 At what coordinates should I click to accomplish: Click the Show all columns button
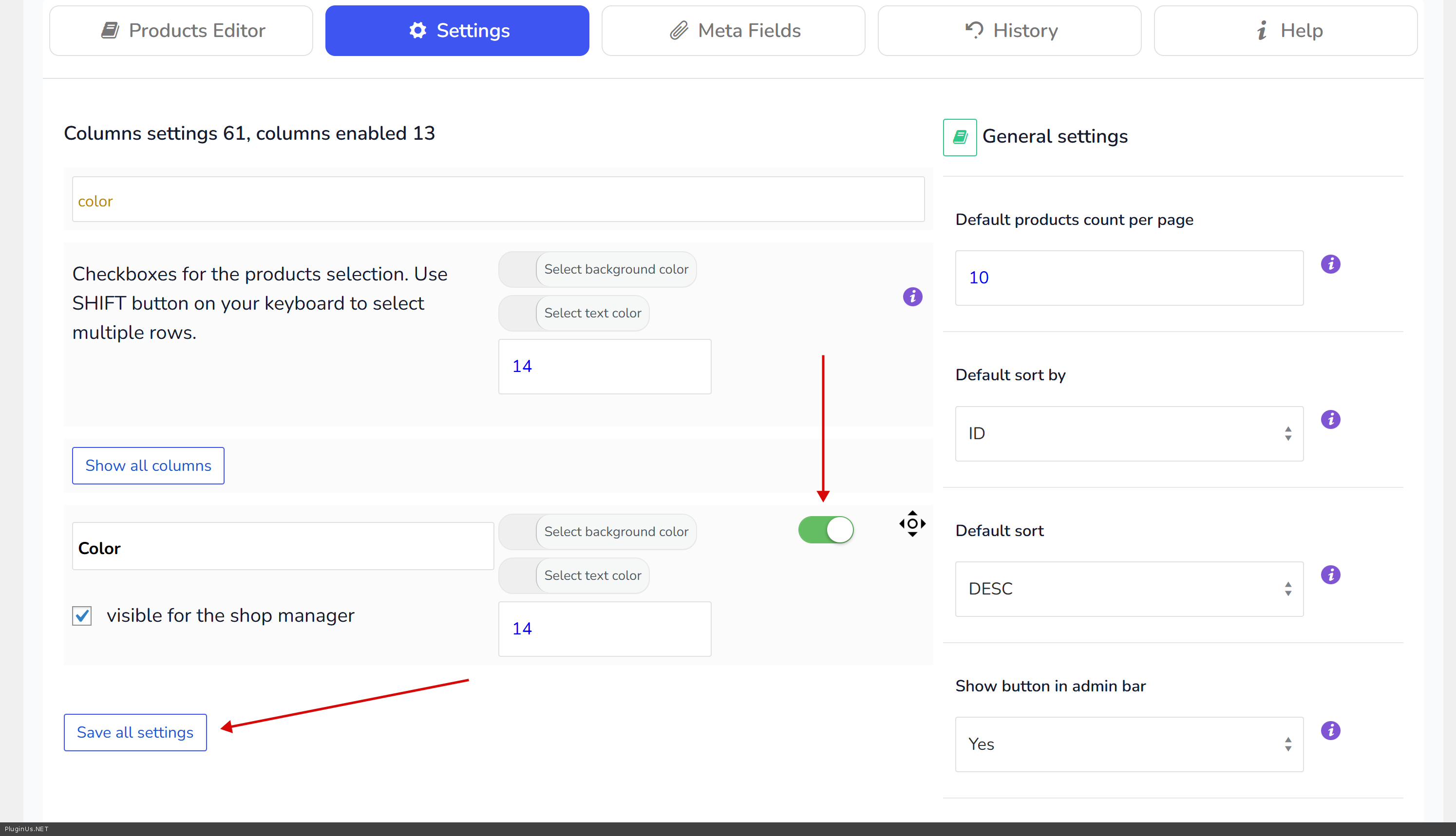148,465
